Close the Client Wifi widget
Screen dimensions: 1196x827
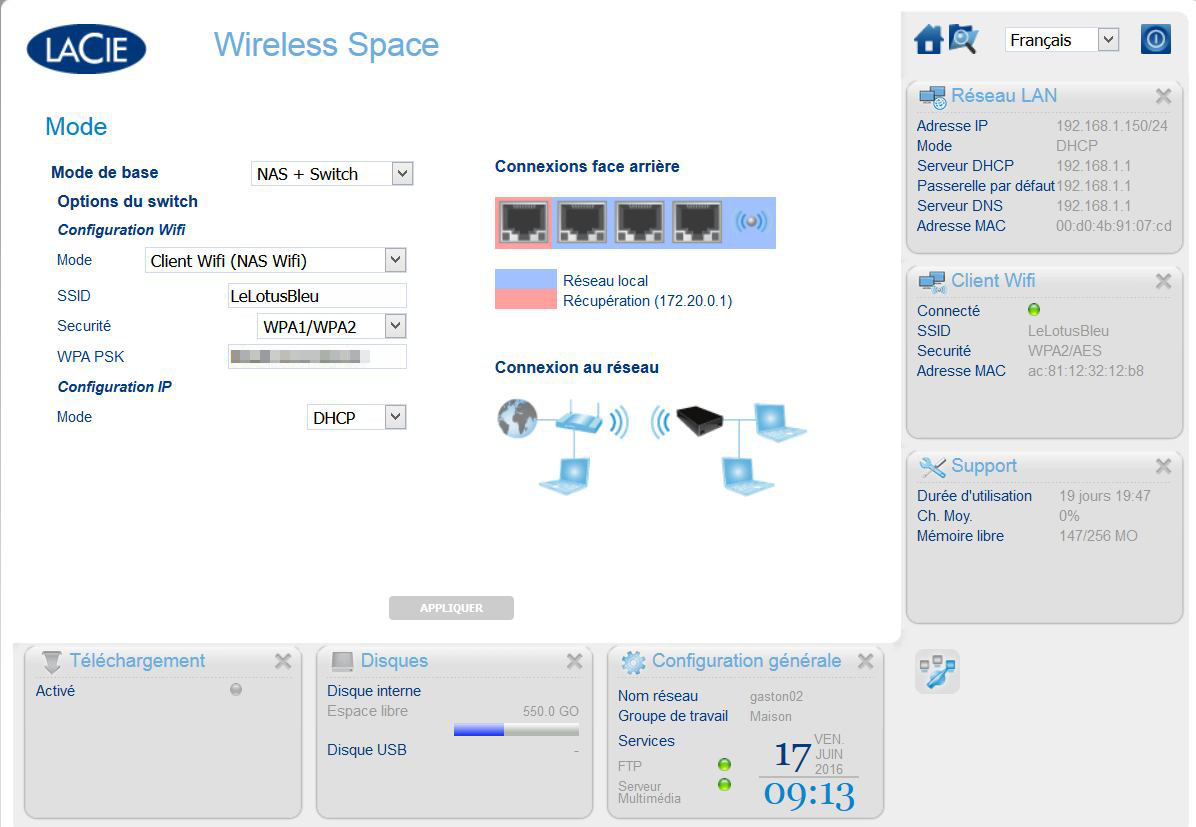point(1163,281)
